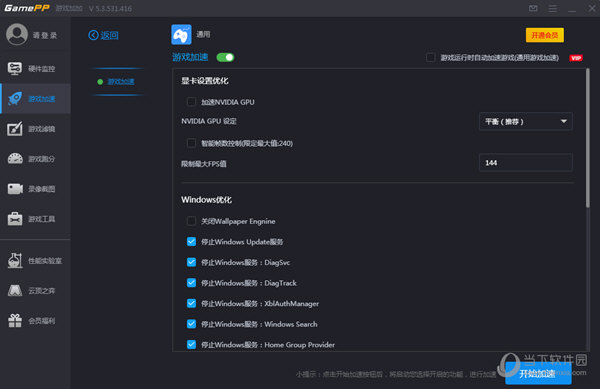600x389 pixels.
Task: Click the settings panel vertical scrollbar
Action: pyautogui.click(x=587, y=138)
